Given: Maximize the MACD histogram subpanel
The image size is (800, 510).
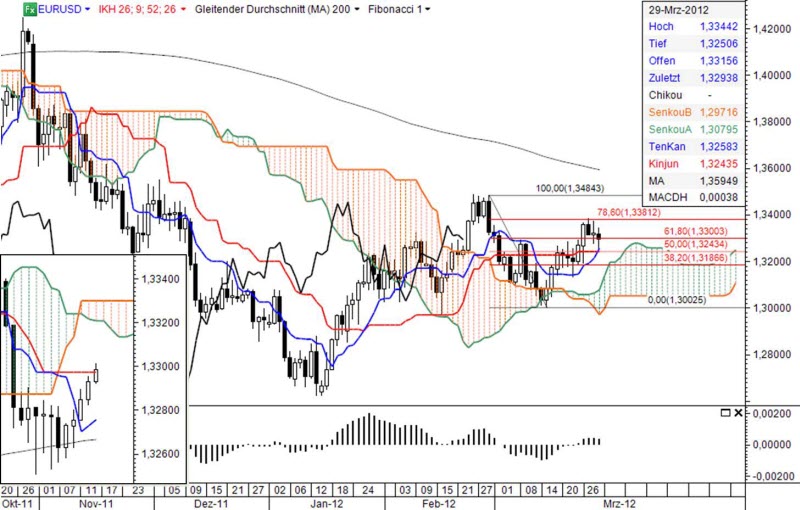Looking at the screenshot, I should [725, 413].
